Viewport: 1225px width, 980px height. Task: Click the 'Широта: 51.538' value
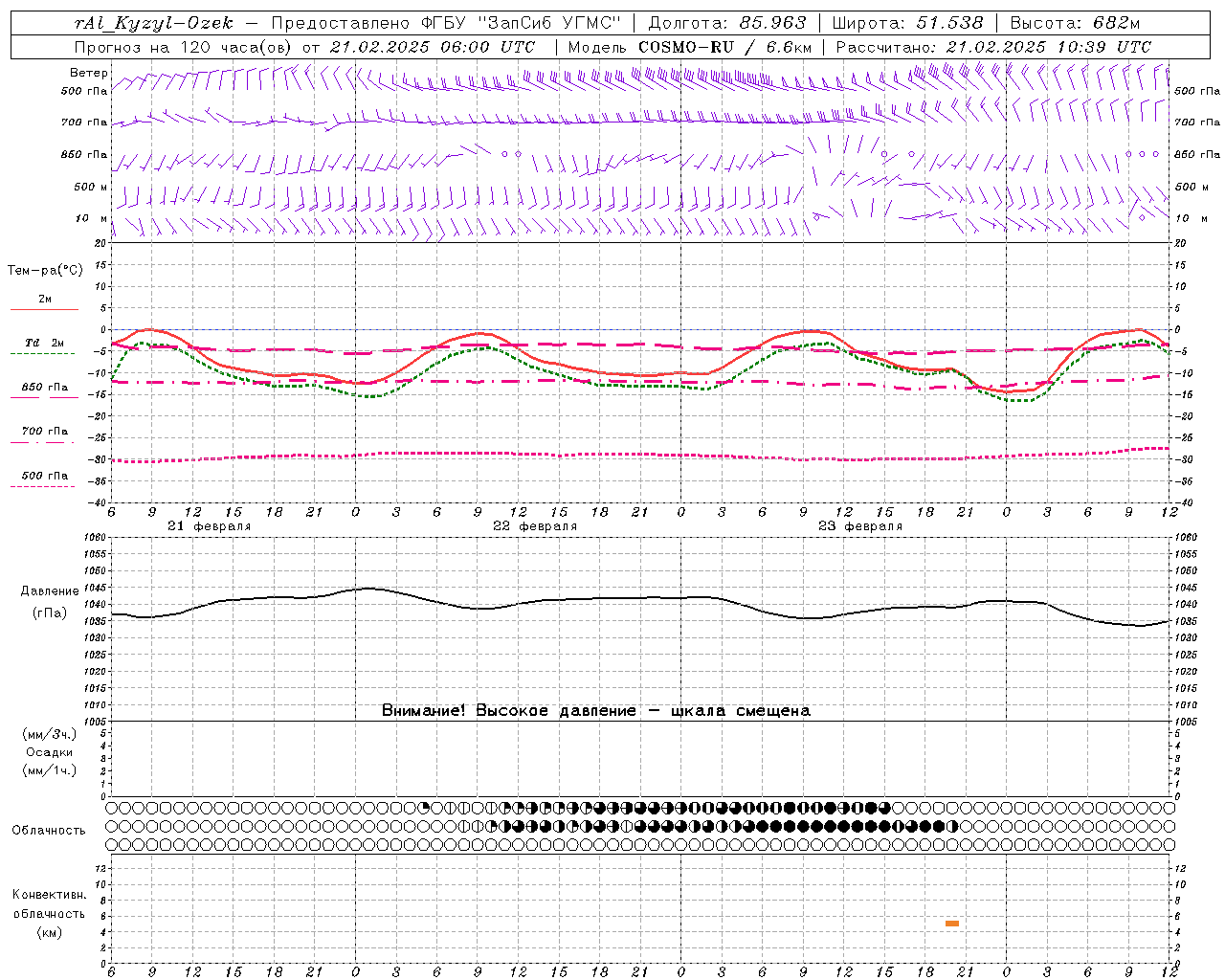[907, 23]
